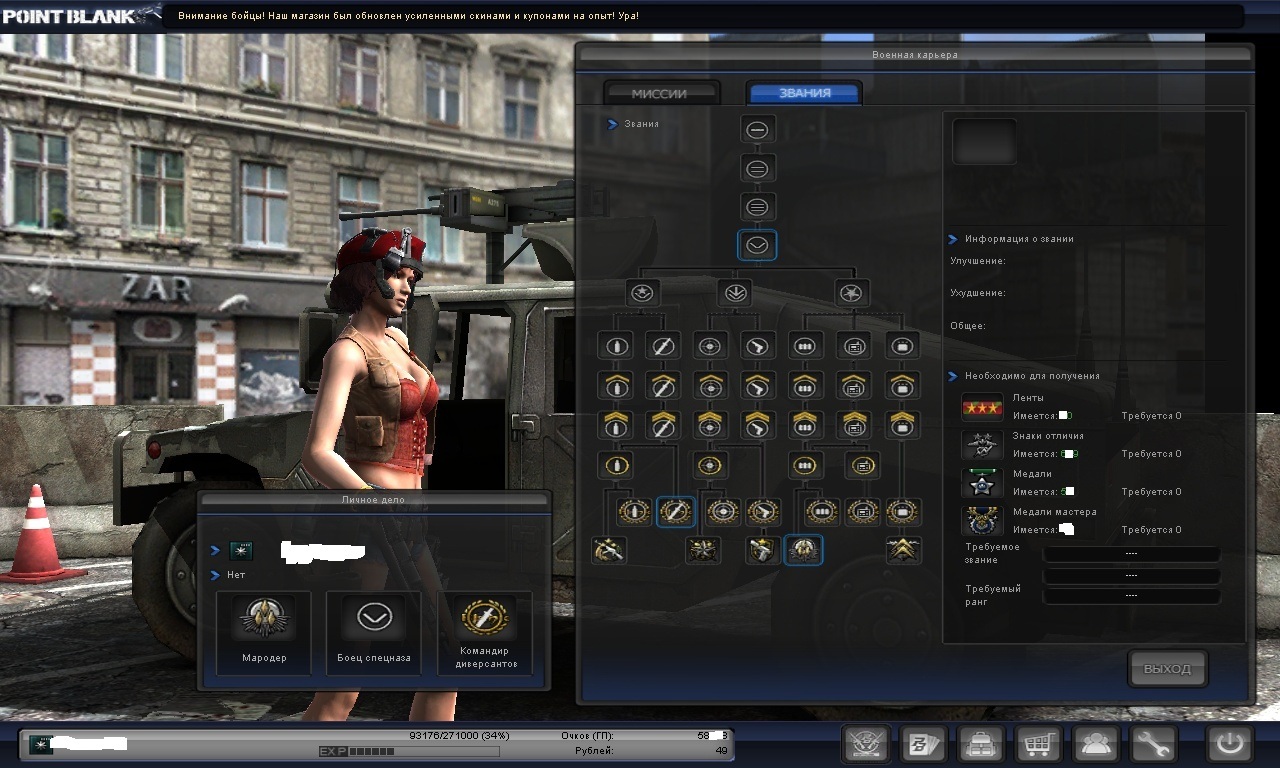Click the Необходимо для получения heading
This screenshot has height=768, width=1280.
[1032, 376]
